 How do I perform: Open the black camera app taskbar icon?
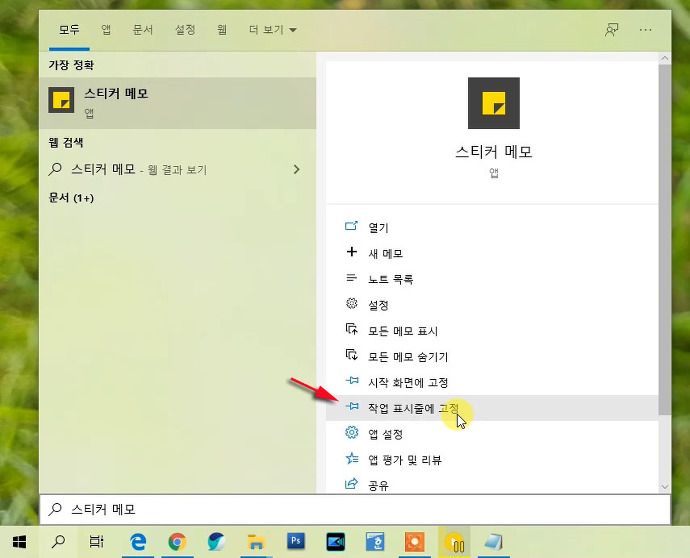(335, 542)
